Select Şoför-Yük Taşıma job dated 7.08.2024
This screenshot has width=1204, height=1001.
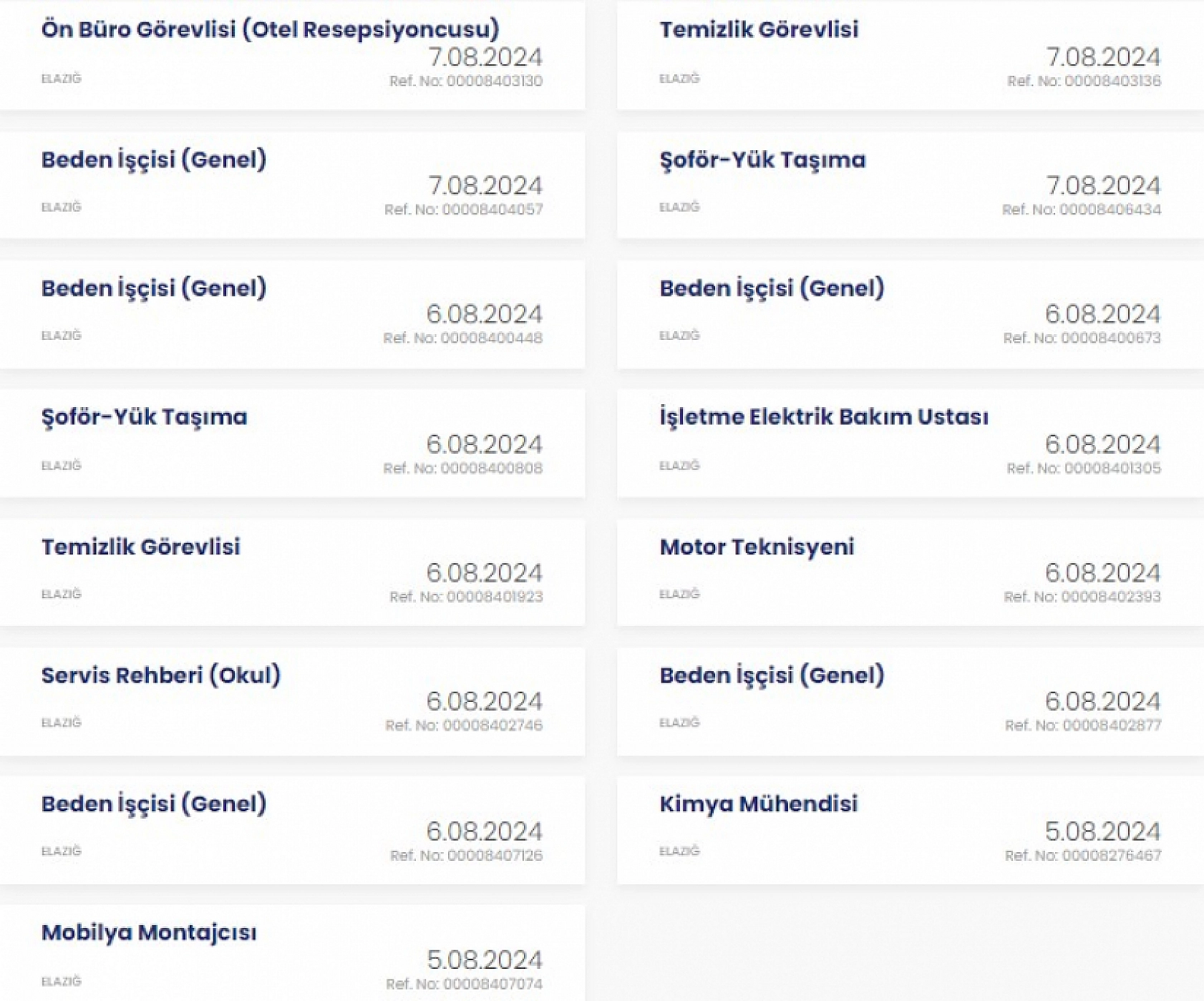pos(762,160)
